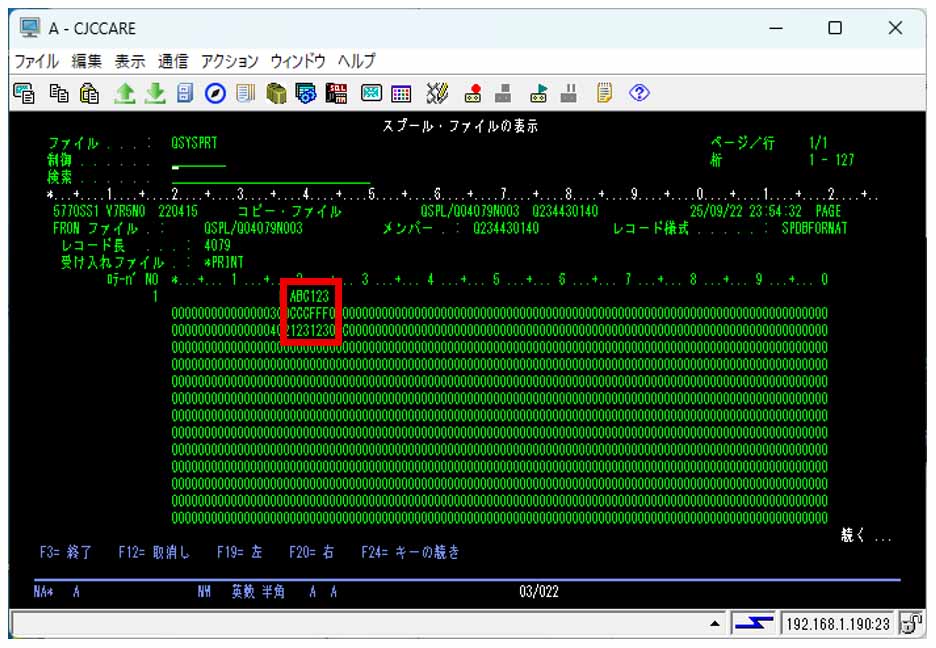
Task: Click the Copy icon in the toolbar
Action: (x=59, y=93)
